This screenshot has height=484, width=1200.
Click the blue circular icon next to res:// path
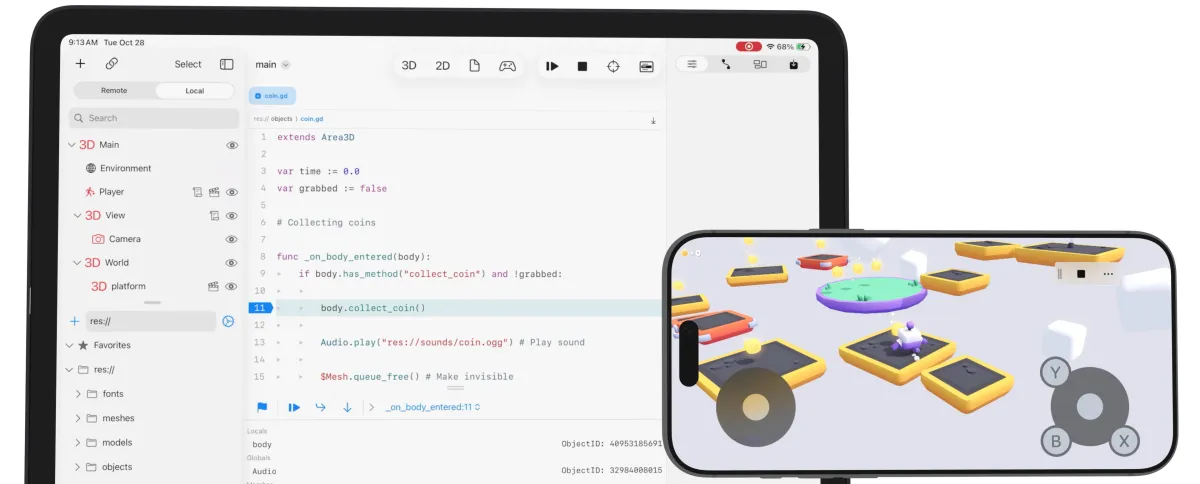click(228, 321)
